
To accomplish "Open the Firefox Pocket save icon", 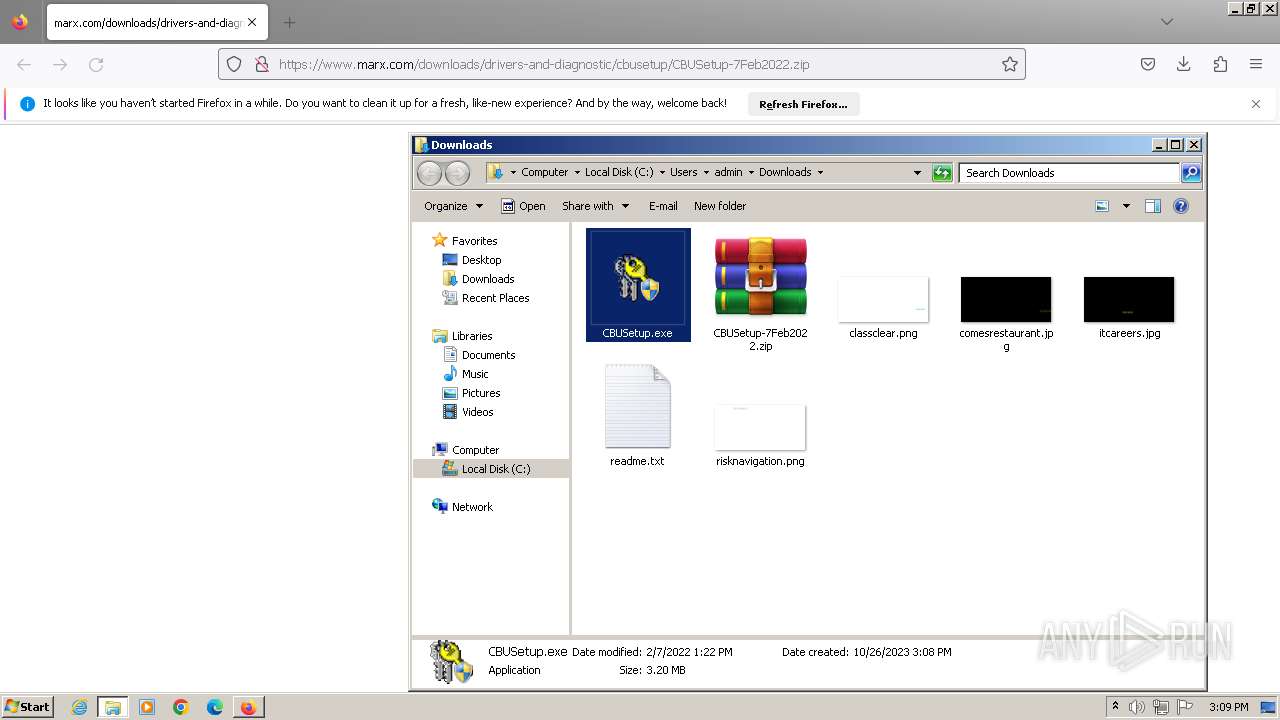I will click(x=1148, y=64).
